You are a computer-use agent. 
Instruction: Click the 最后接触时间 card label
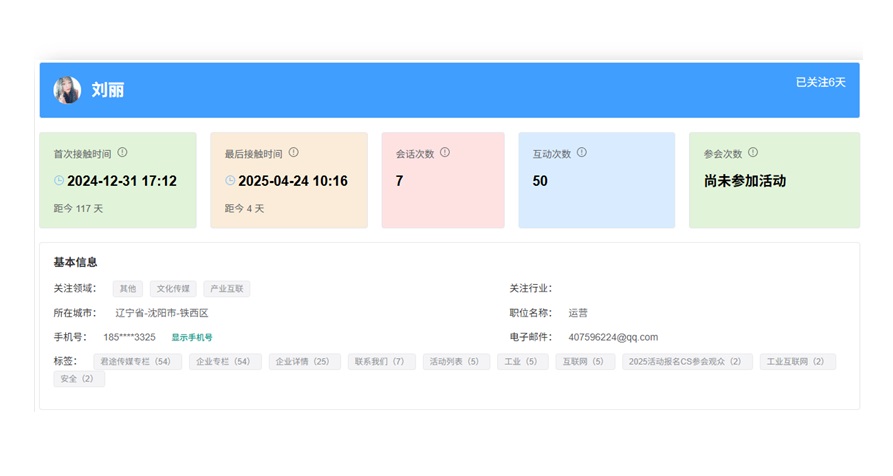[253, 154]
